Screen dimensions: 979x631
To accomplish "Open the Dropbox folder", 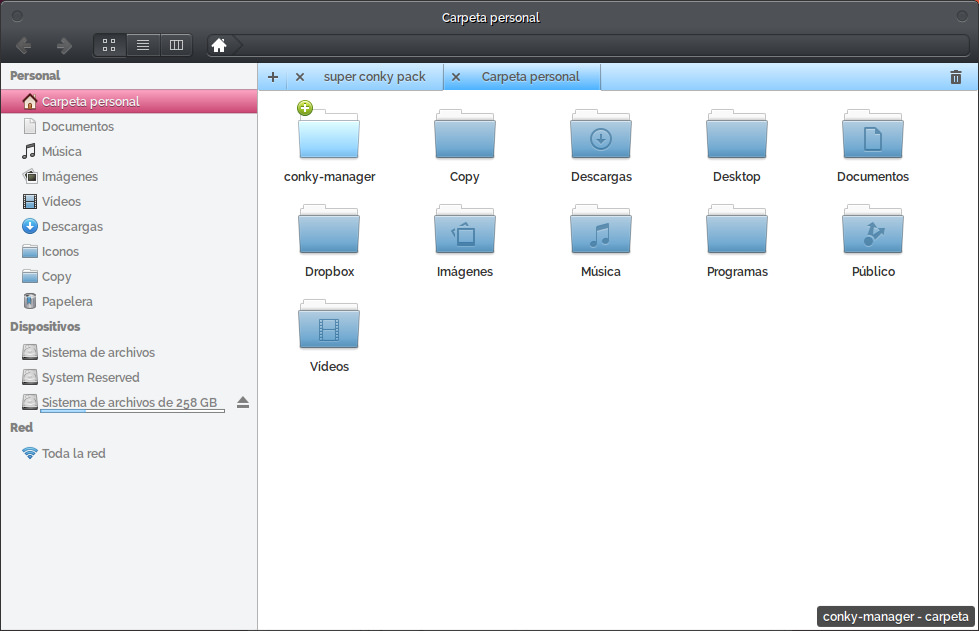I will pos(329,232).
